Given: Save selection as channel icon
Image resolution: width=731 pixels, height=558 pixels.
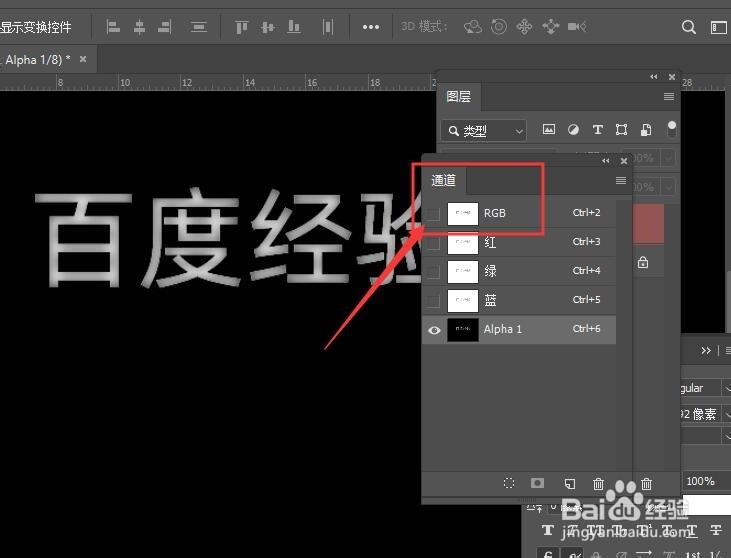Looking at the screenshot, I should click(537, 483).
